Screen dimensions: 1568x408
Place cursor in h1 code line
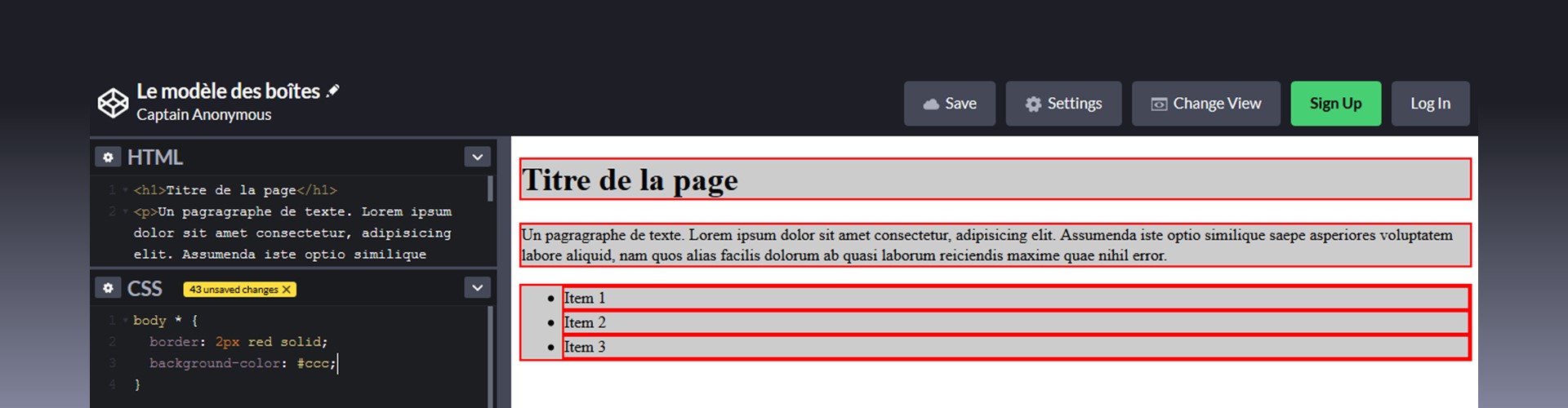[235, 190]
